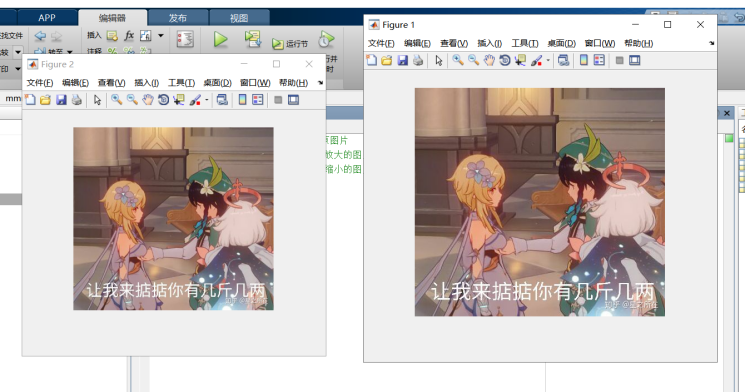Viewport: 745px width, 392px height.
Task: Open 窗口(W) menu in Figure 2
Action: 255,83
